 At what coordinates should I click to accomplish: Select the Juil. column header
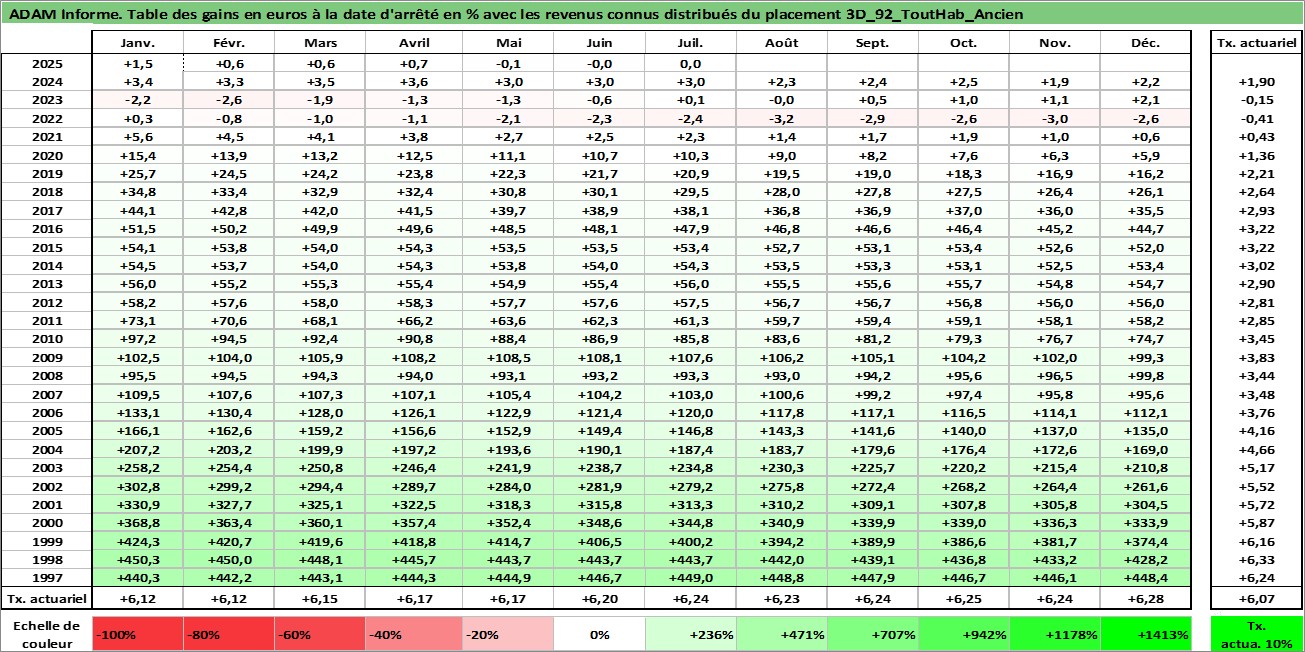690,43
